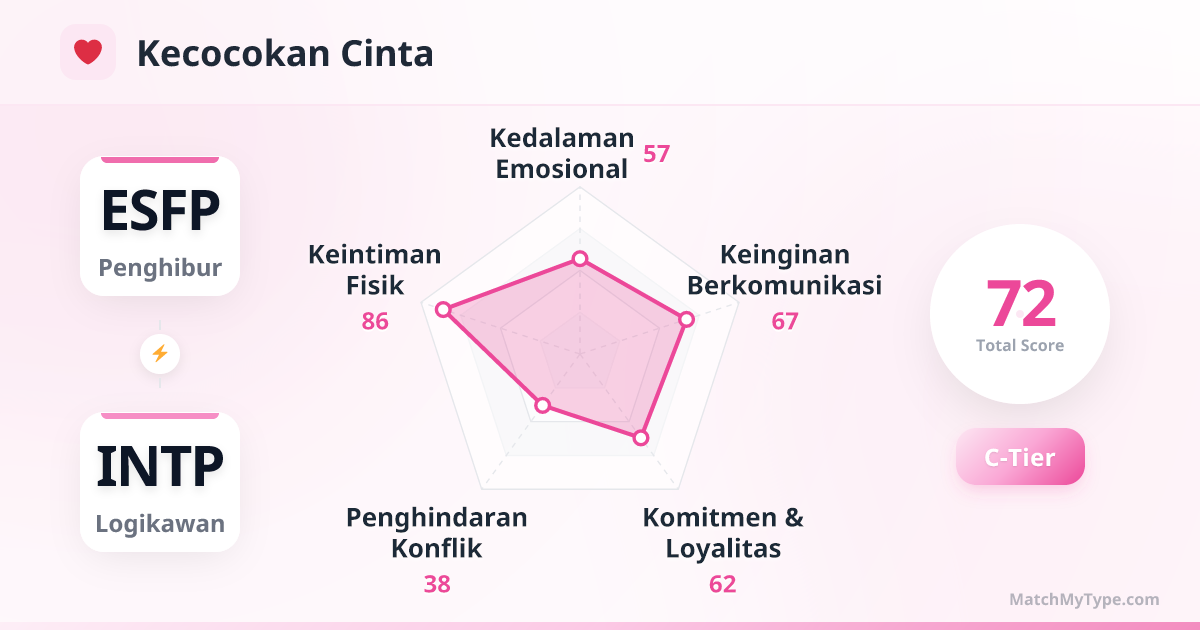Click the 72 Total Score circle
Viewport: 1200px width, 630px height.
click(x=1020, y=314)
